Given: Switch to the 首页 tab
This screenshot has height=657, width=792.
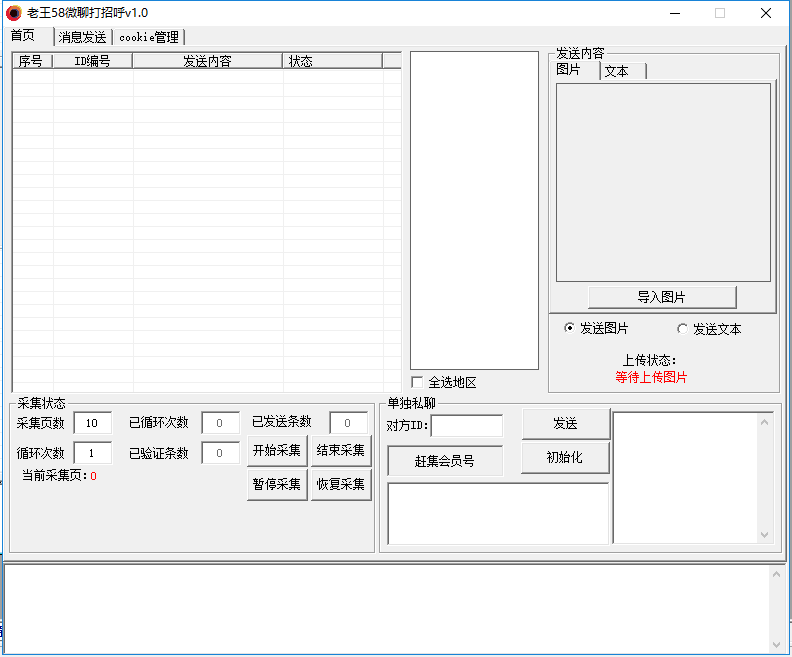Looking at the screenshot, I should (23, 35).
